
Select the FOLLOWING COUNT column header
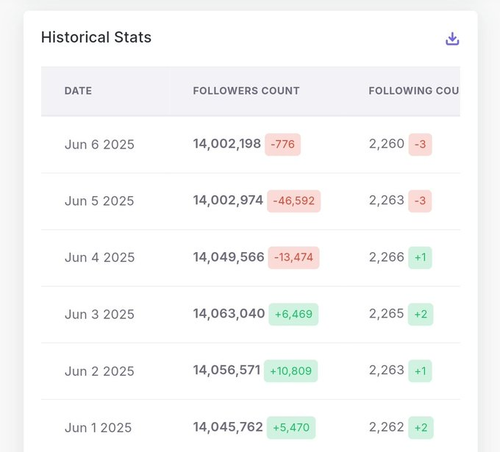pos(414,91)
